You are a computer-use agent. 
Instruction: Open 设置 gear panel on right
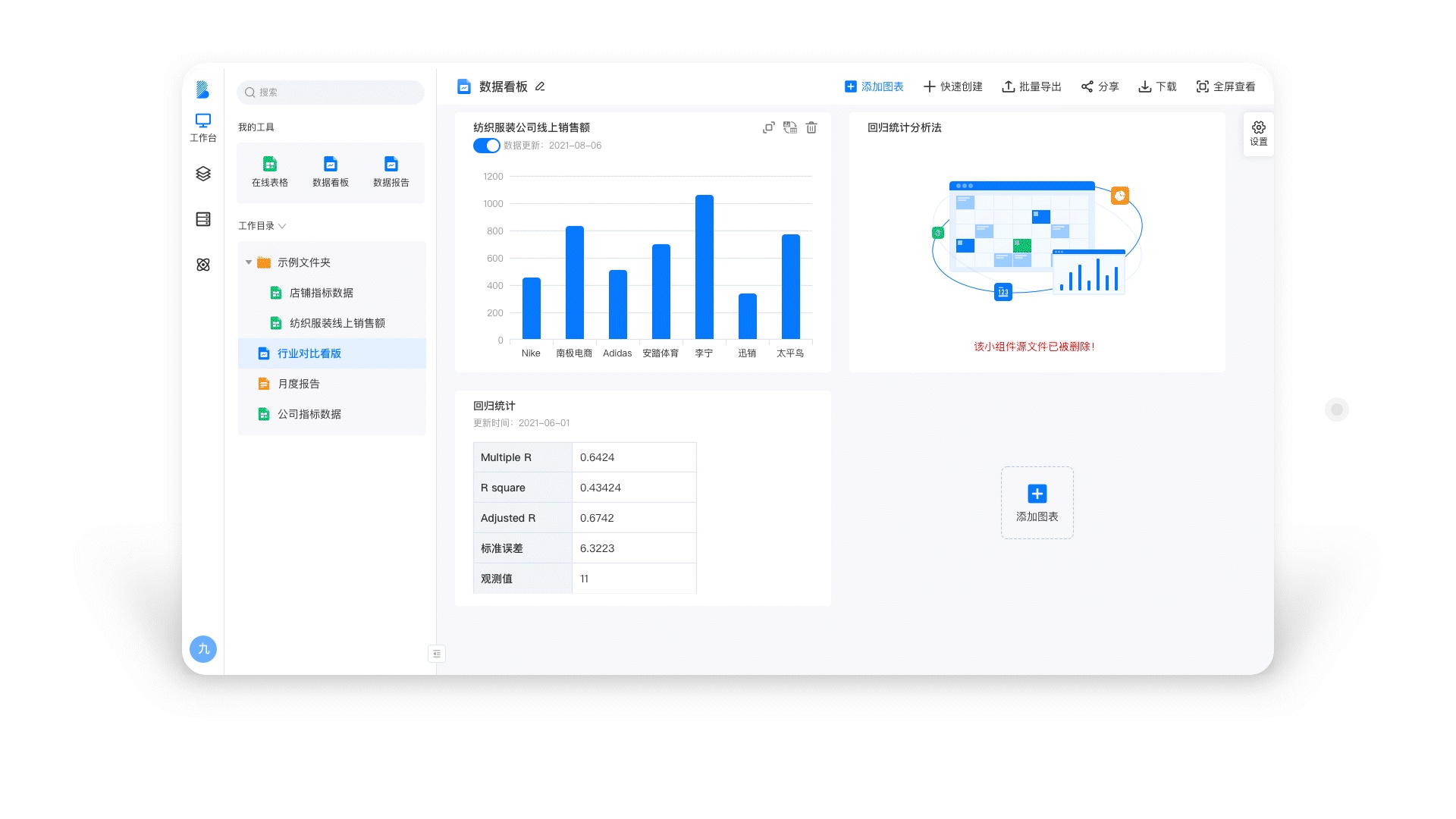click(1258, 133)
